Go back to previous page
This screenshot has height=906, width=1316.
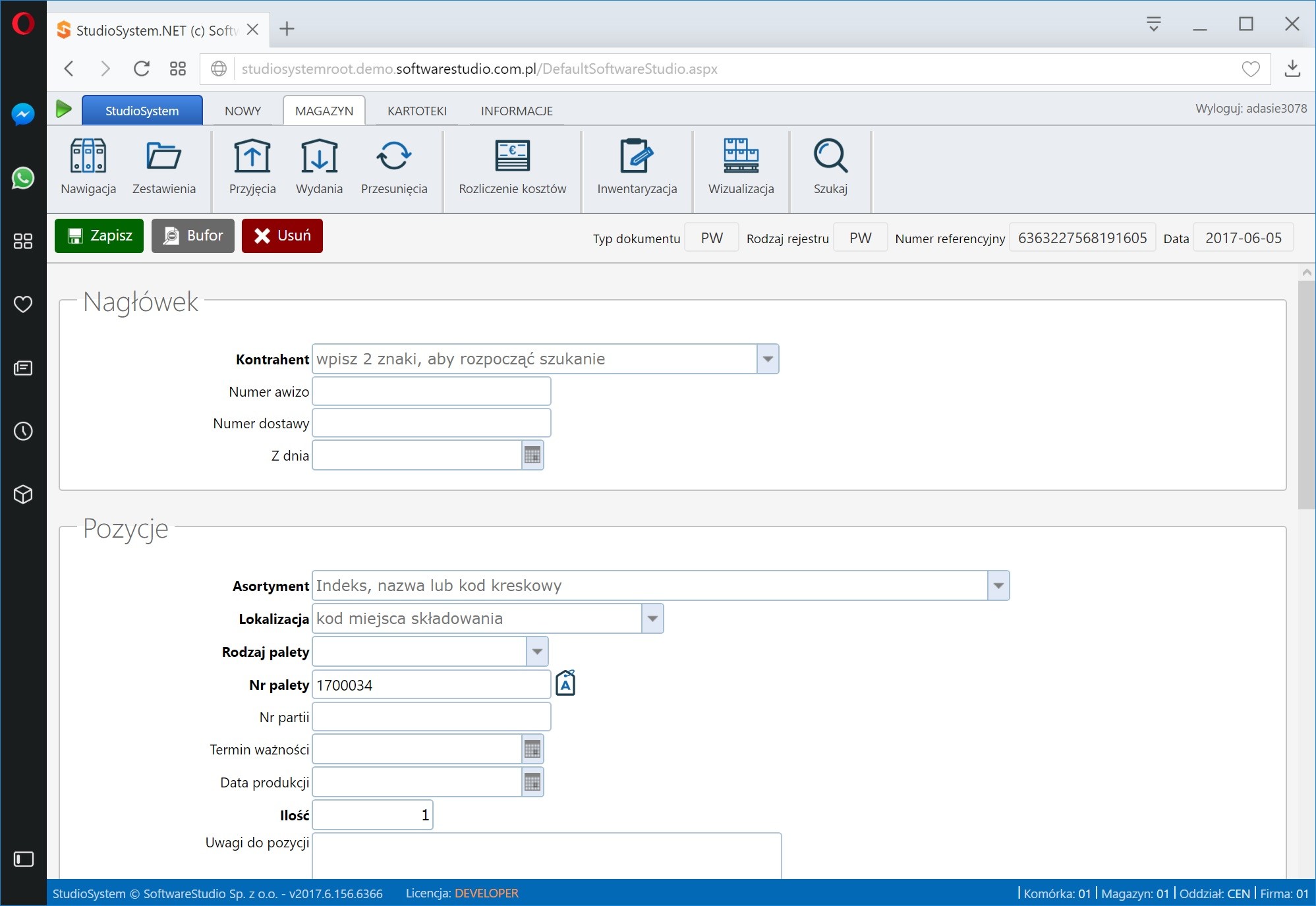tap(69, 69)
